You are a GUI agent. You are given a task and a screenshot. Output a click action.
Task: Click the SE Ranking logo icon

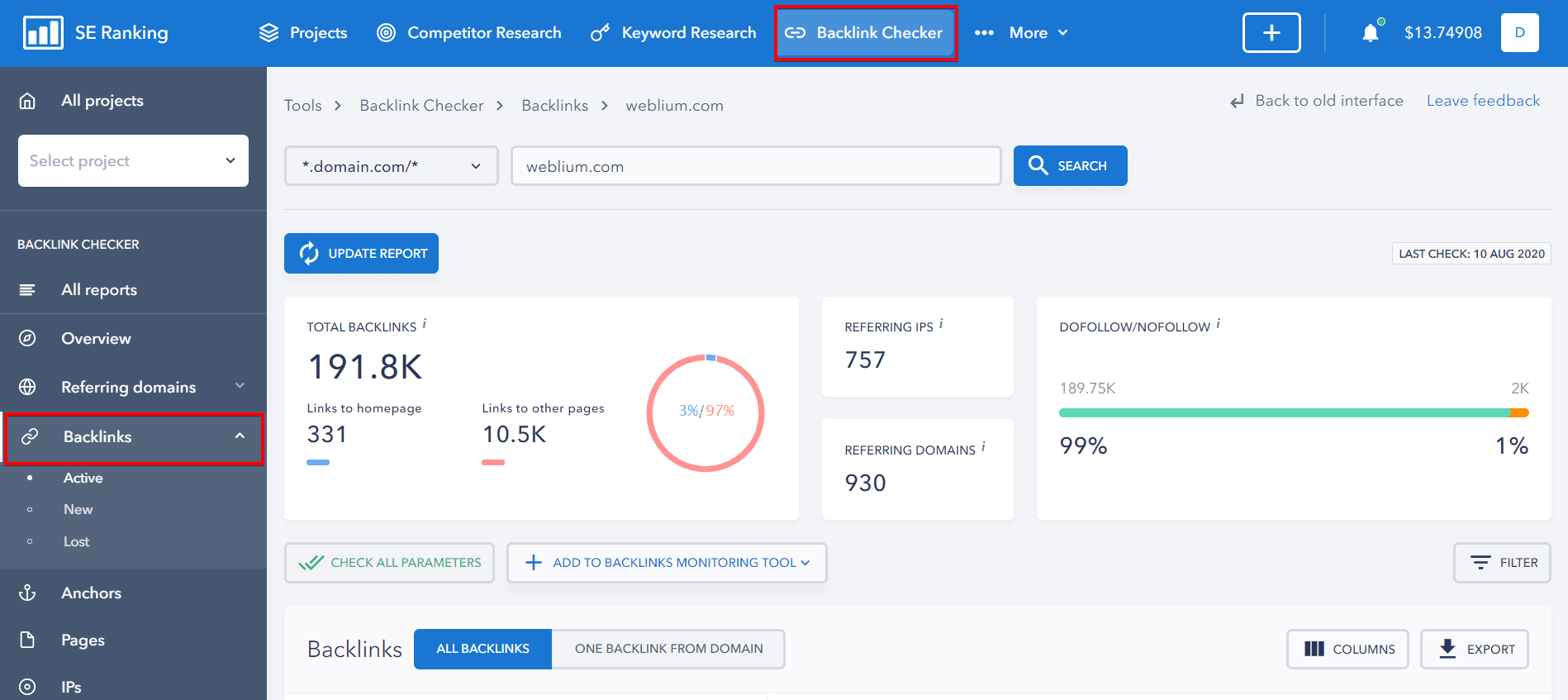(x=43, y=33)
